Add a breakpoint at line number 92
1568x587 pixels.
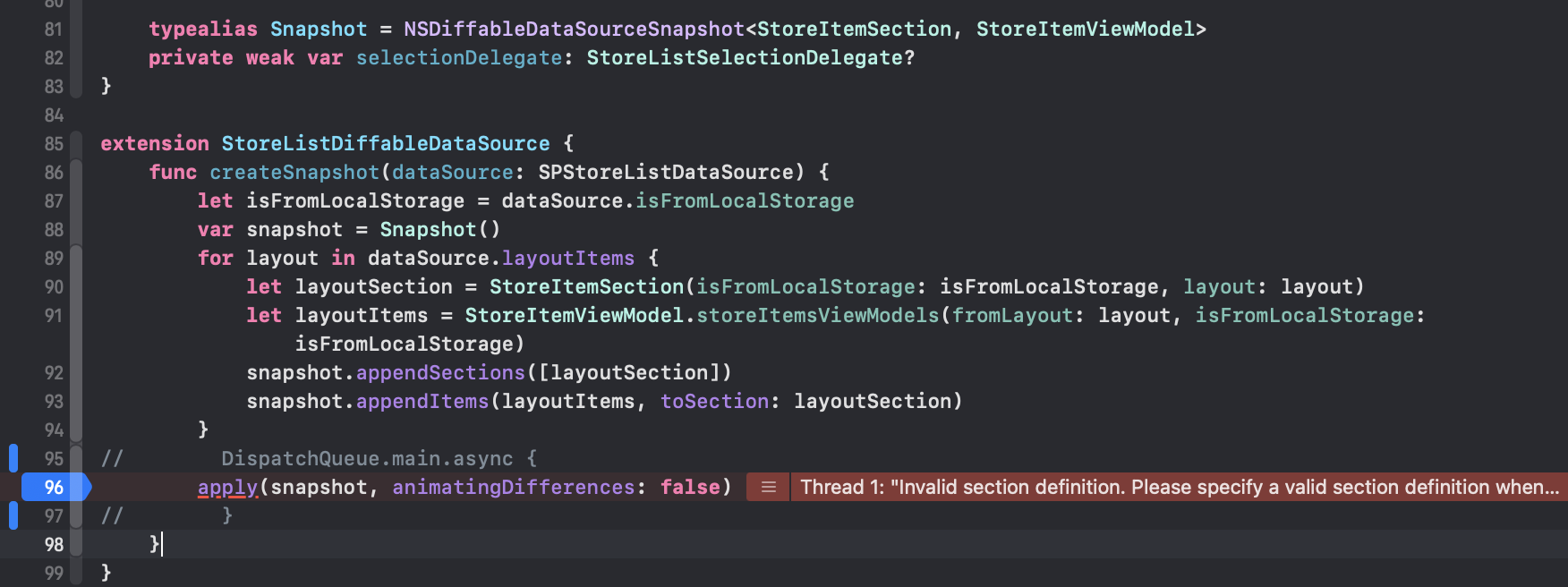coord(54,372)
